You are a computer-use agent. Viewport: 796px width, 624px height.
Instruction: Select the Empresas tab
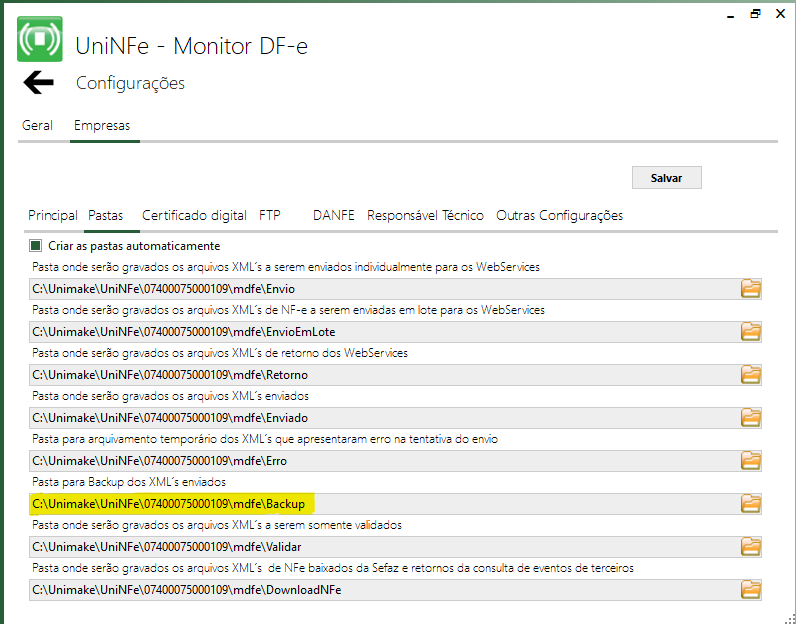click(102, 125)
